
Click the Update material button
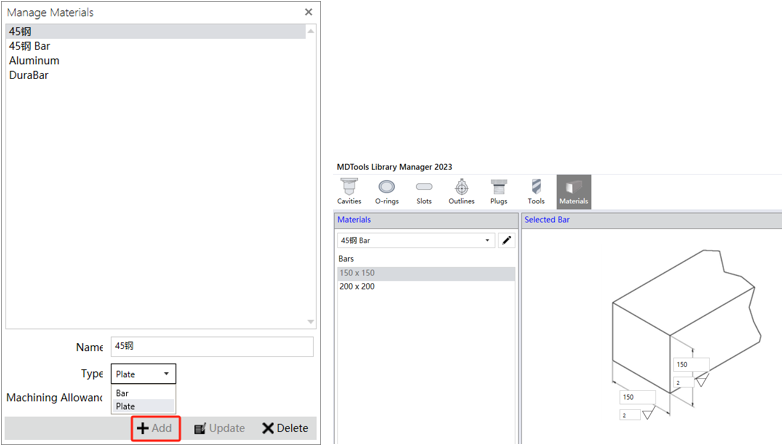219,428
